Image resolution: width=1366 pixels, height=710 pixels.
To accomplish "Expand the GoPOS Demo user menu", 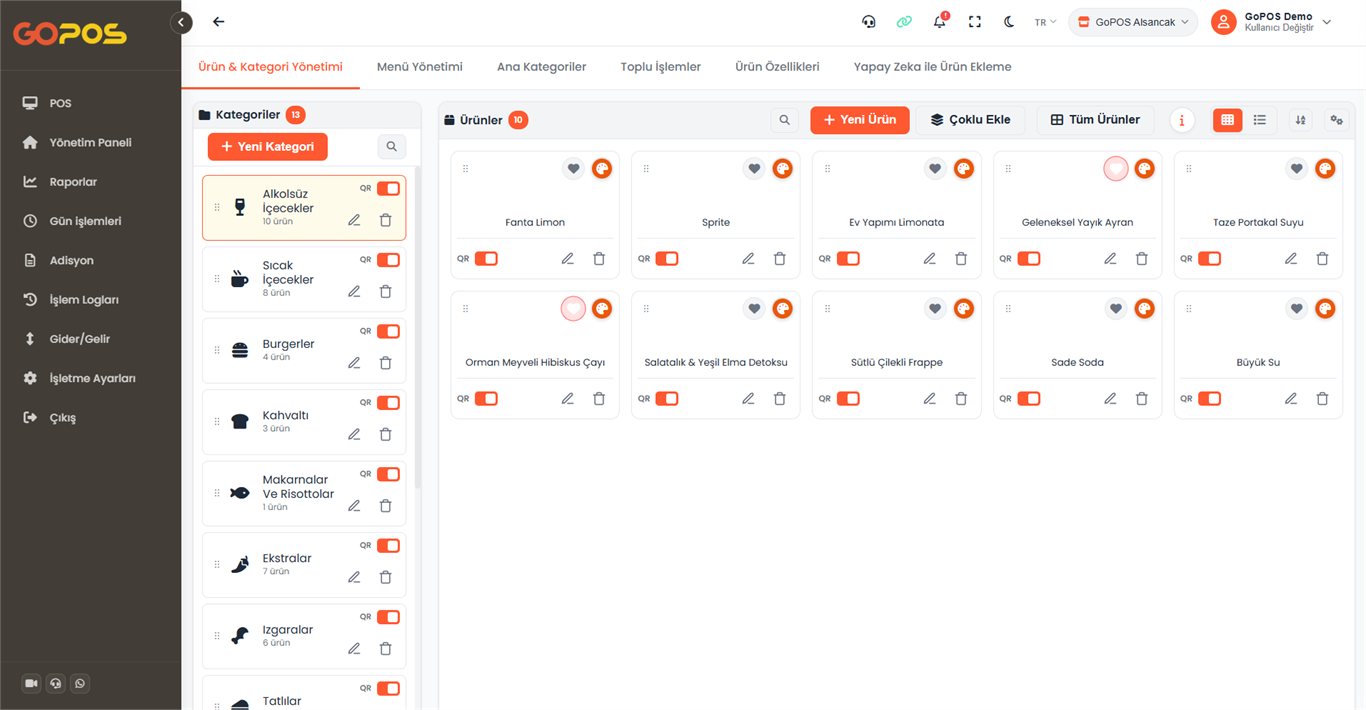I will tap(1272, 22).
